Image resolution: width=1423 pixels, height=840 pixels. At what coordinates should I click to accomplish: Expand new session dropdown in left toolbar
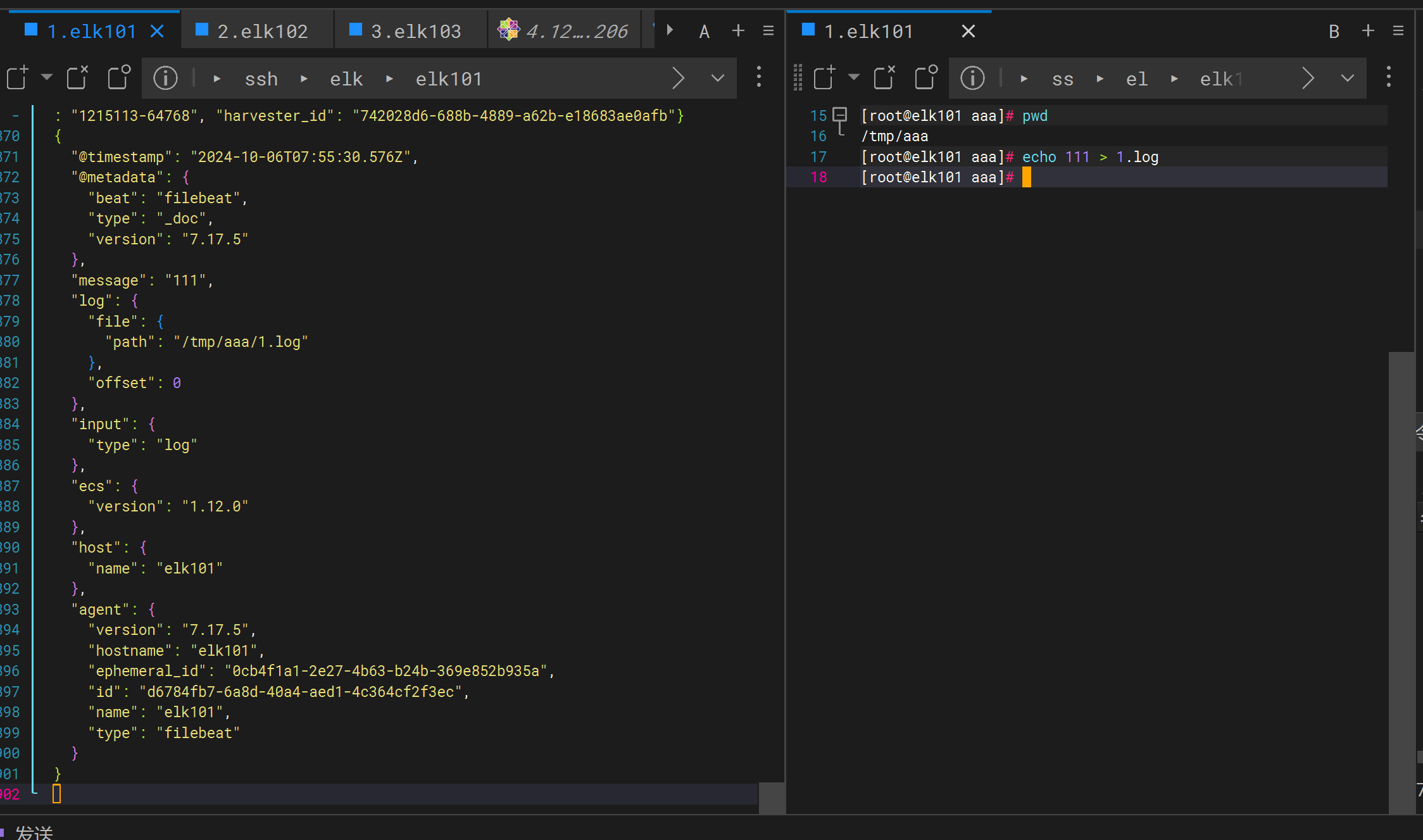[x=46, y=77]
